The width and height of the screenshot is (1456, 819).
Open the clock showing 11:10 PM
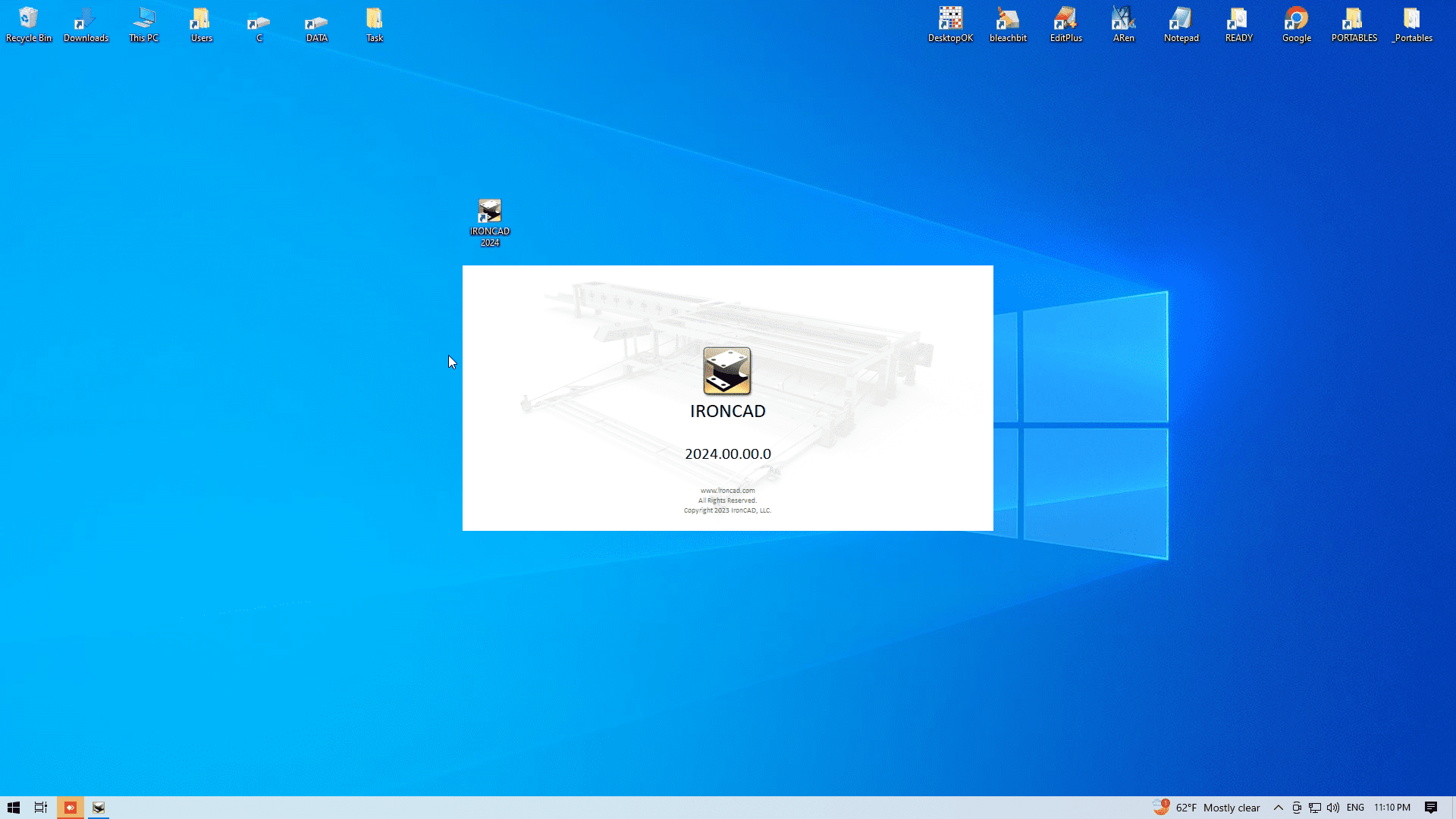click(x=1392, y=808)
